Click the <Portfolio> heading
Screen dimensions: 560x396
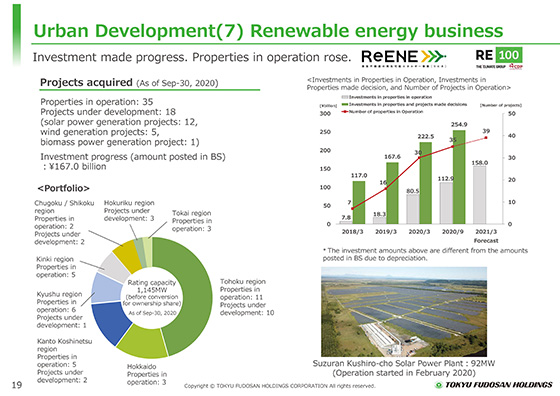click(64, 189)
